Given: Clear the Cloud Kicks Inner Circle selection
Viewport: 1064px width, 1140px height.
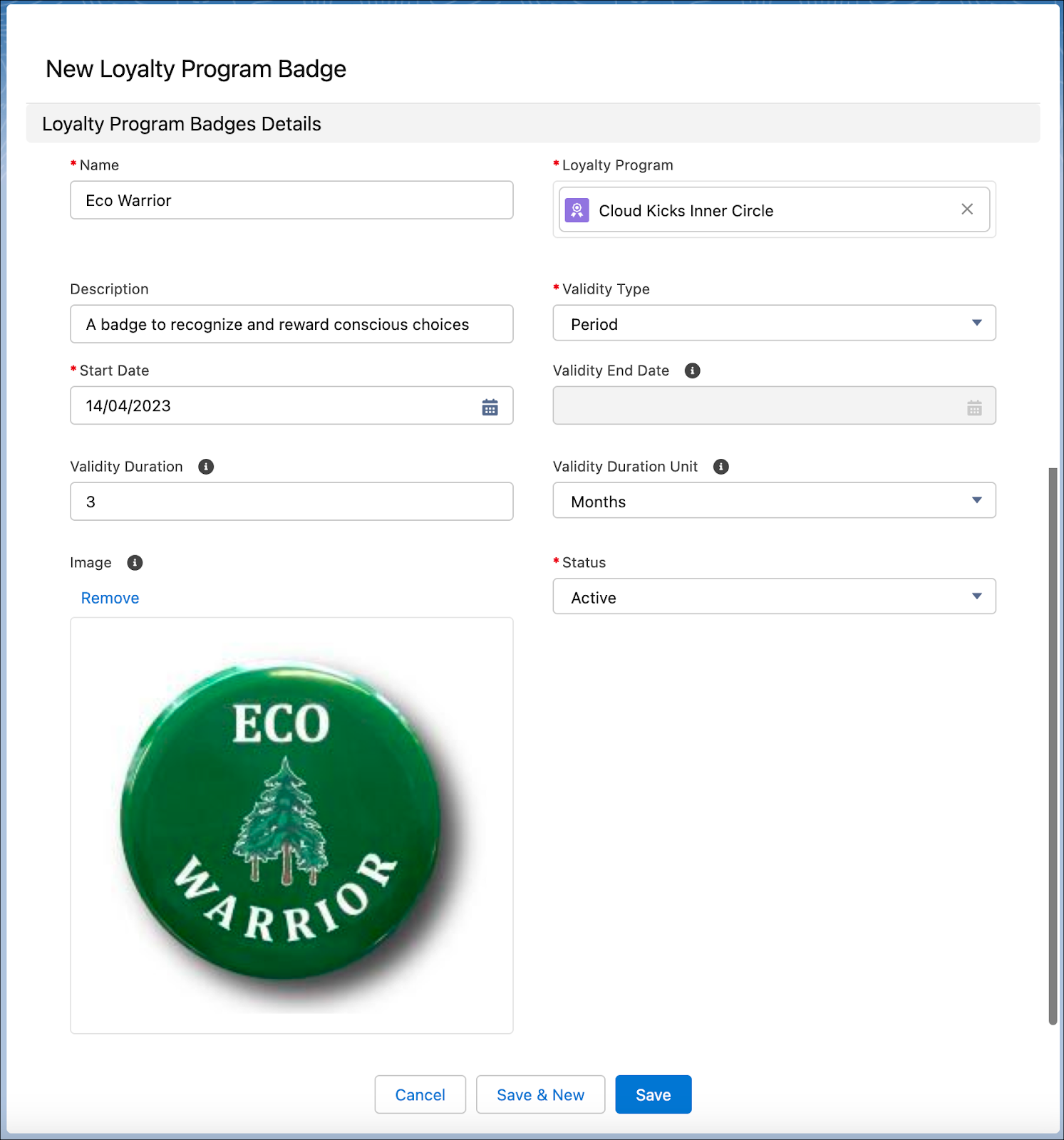Looking at the screenshot, I should (967, 209).
